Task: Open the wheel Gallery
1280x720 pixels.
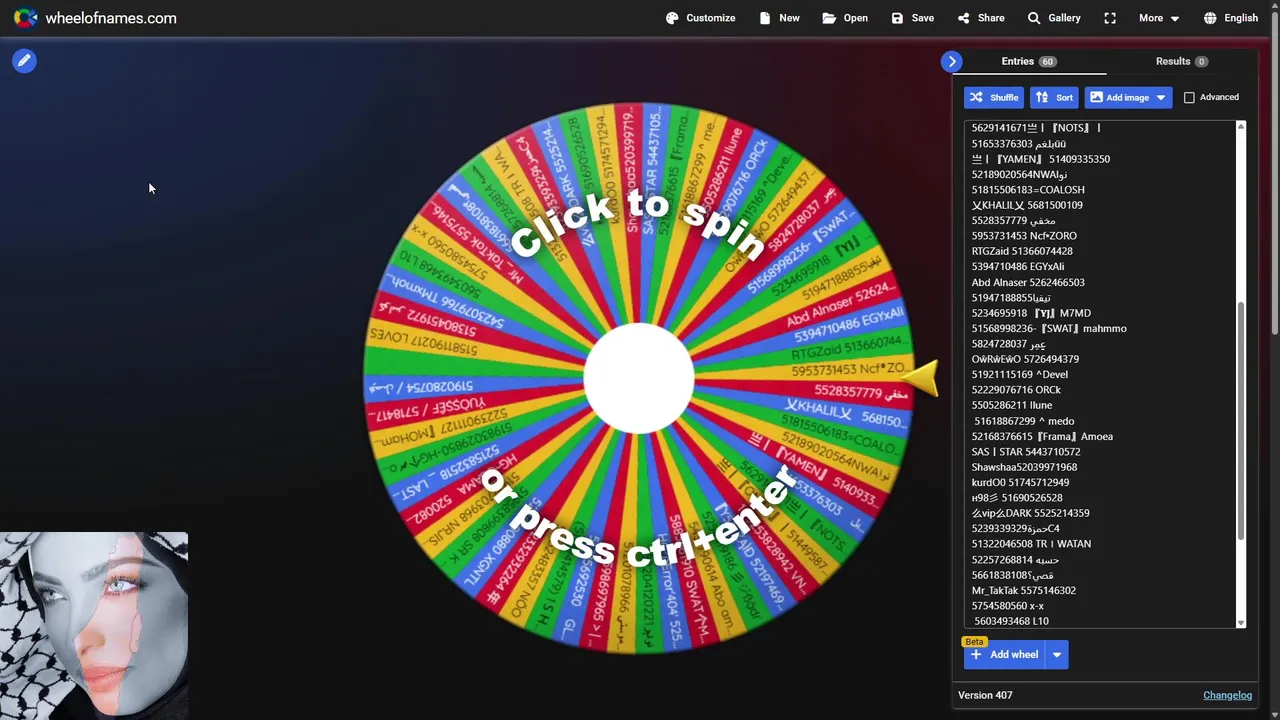Action: pos(1054,18)
